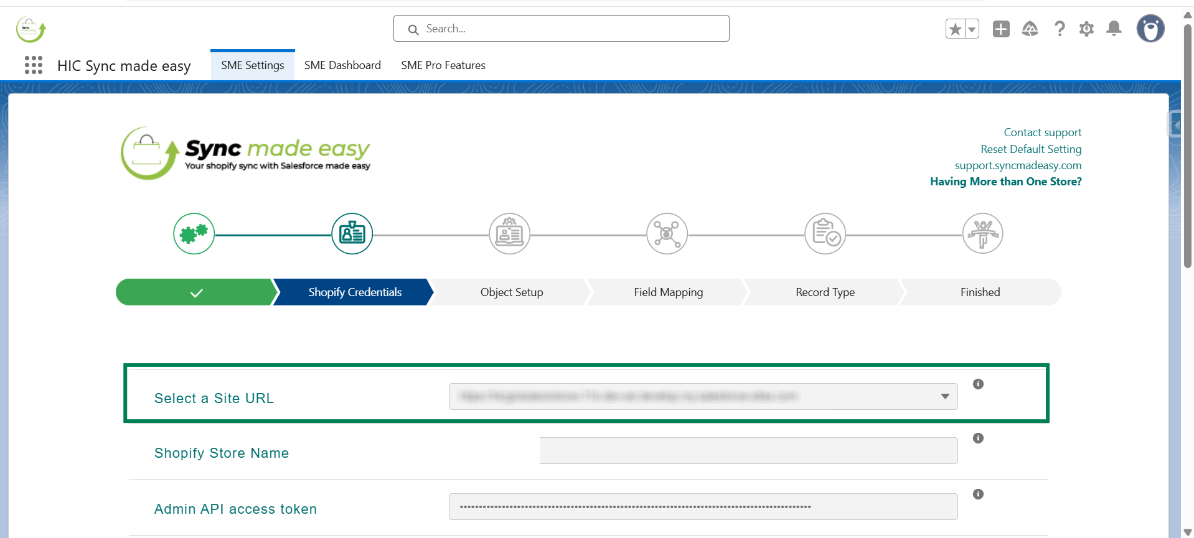Switch to the SME Pro Features tab

[443, 65]
